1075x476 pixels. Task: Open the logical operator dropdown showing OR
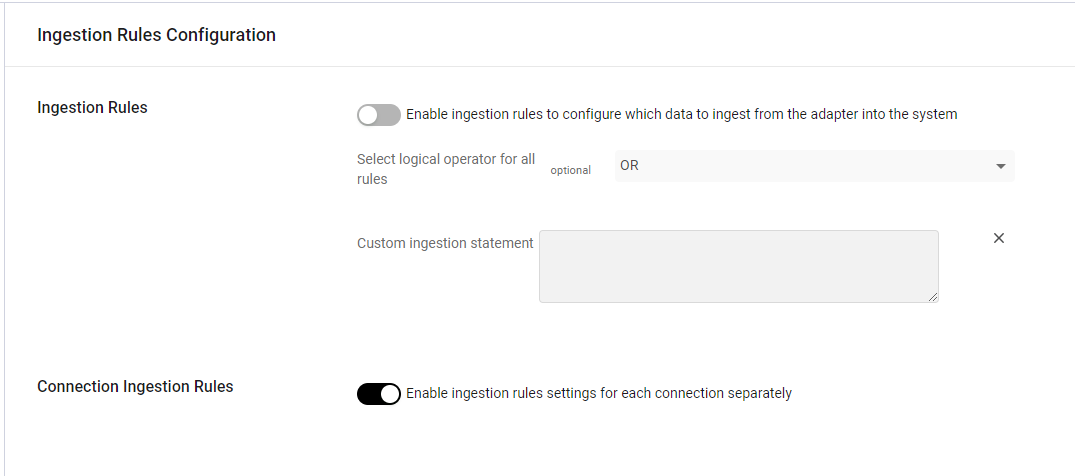(814, 166)
